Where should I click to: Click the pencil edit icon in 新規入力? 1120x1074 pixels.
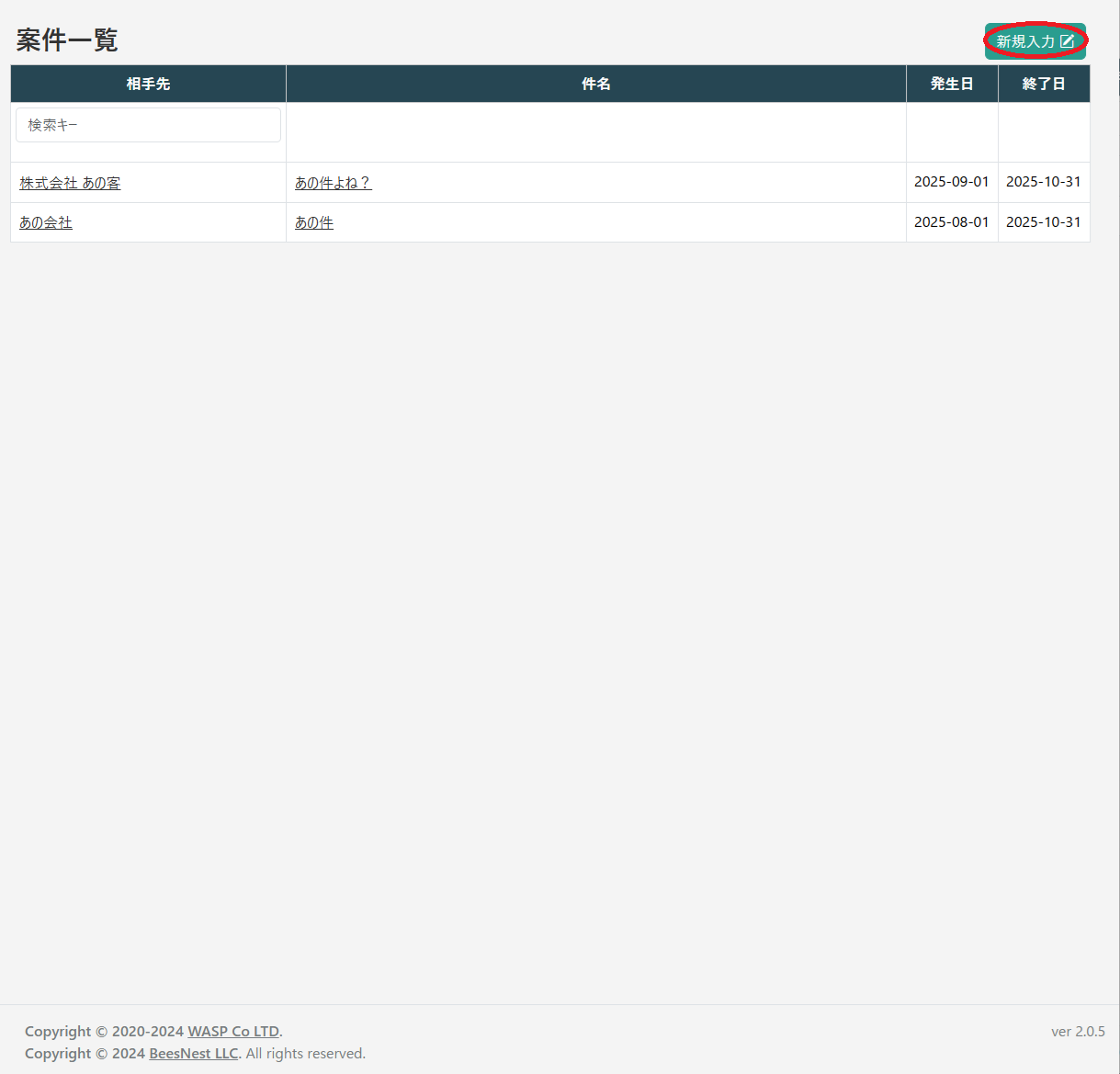point(1067,41)
